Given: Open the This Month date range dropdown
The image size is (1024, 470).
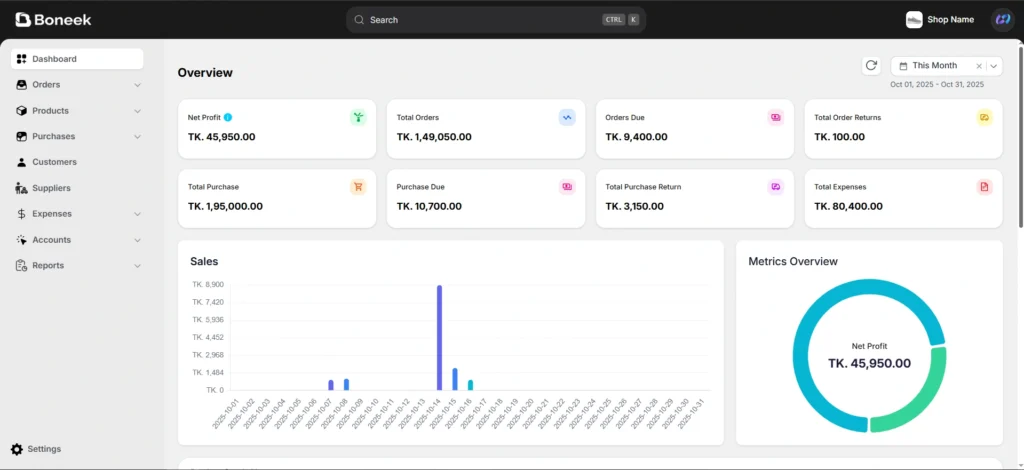Looking at the screenshot, I should 994,66.
